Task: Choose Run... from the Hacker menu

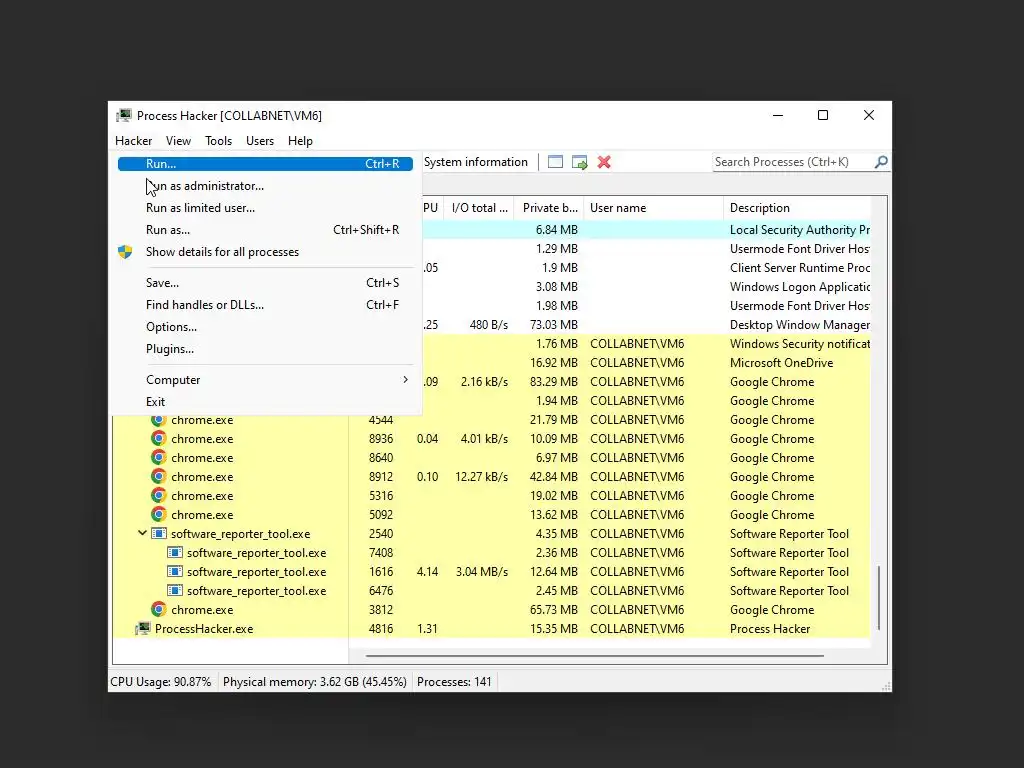Action: tap(265, 164)
